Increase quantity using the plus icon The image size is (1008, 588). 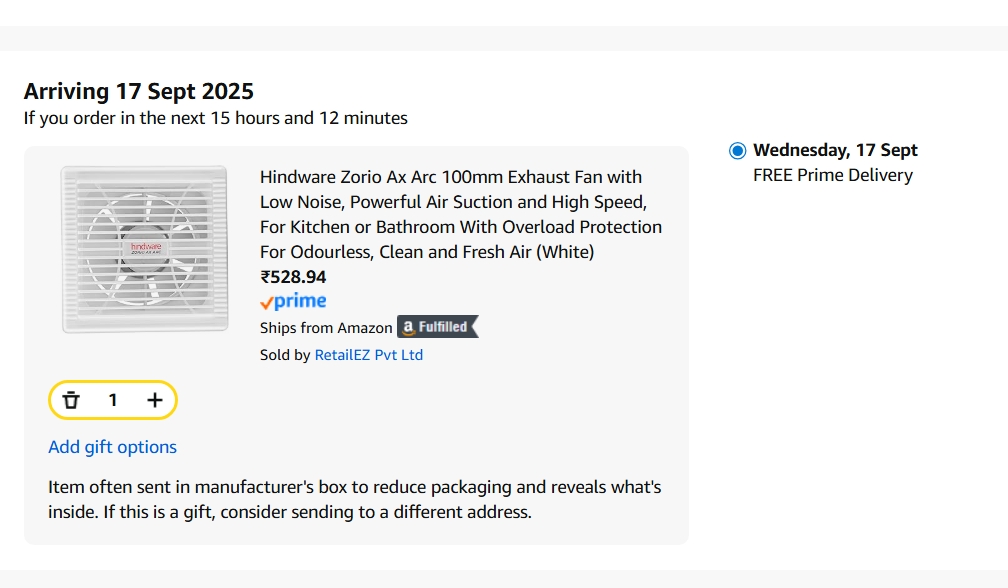pyautogui.click(x=155, y=399)
